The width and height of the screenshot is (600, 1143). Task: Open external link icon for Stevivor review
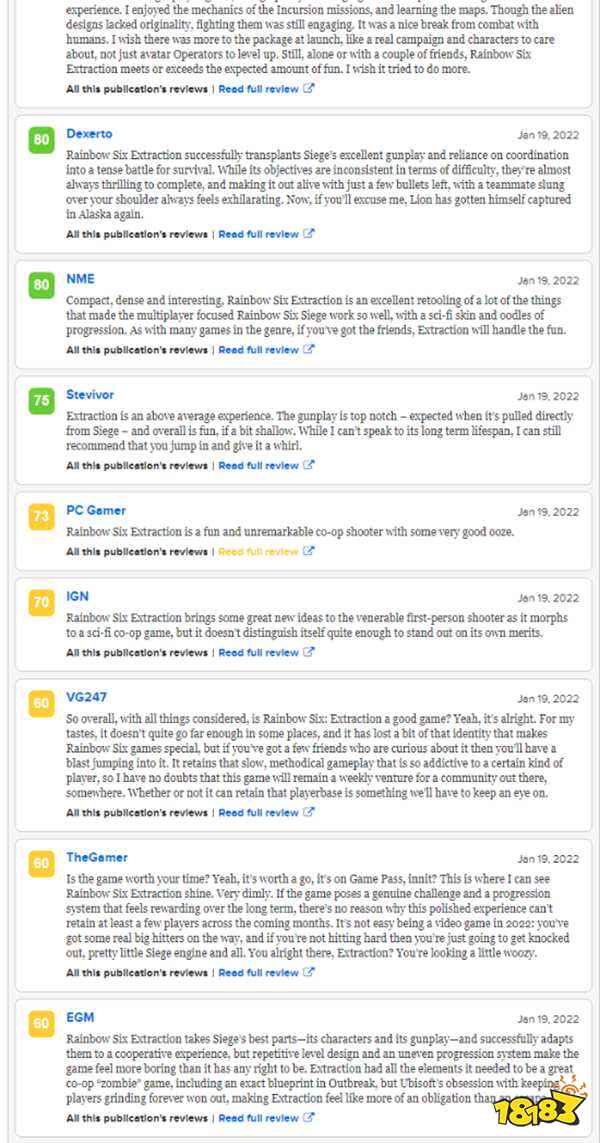click(308, 465)
